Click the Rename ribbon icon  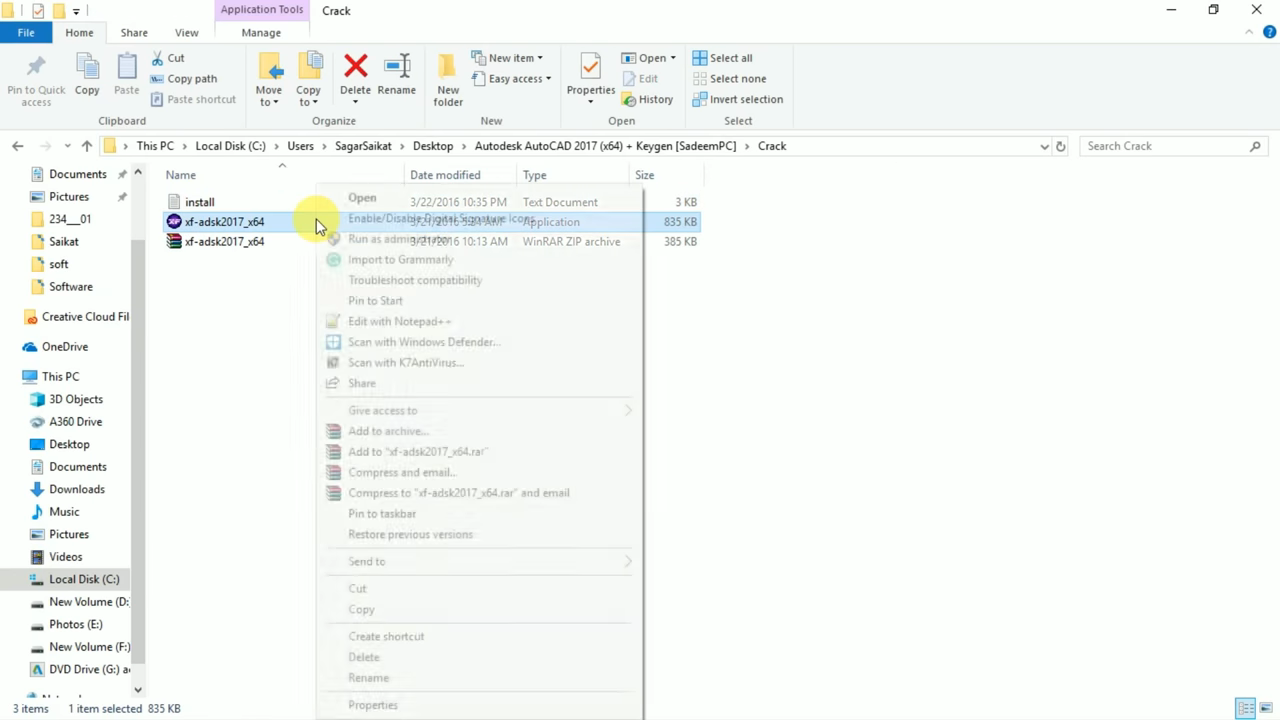[397, 66]
